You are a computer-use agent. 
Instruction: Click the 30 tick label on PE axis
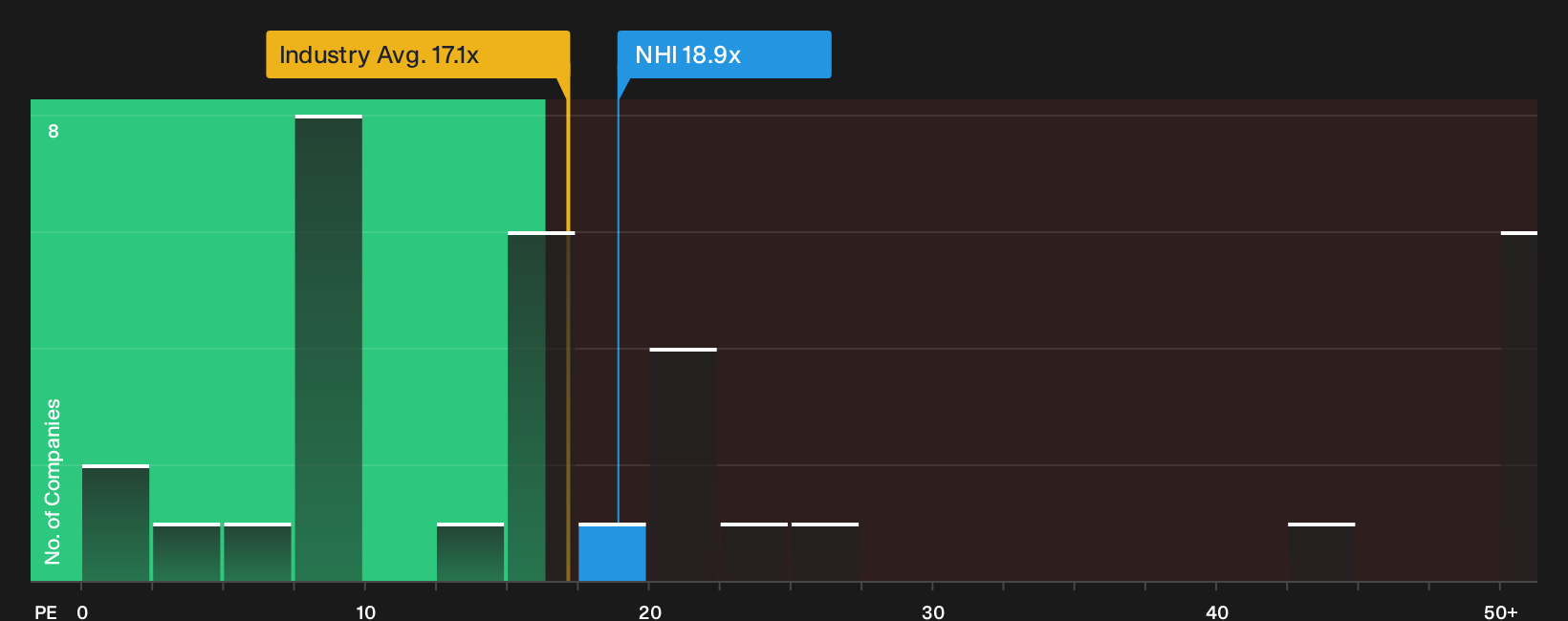933,611
